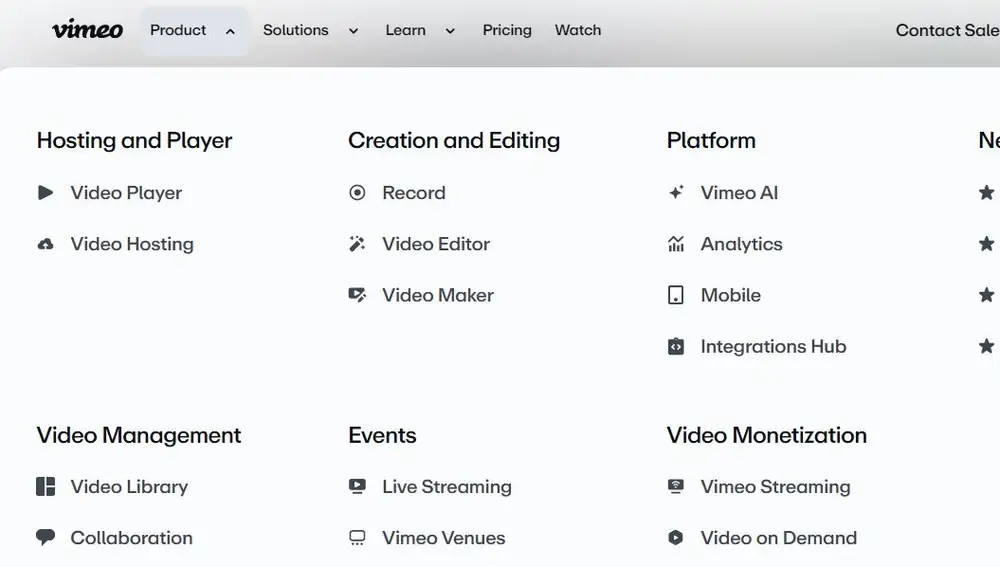Open the Video Hosting link
Image resolution: width=1000 pixels, height=567 pixels.
(x=132, y=244)
